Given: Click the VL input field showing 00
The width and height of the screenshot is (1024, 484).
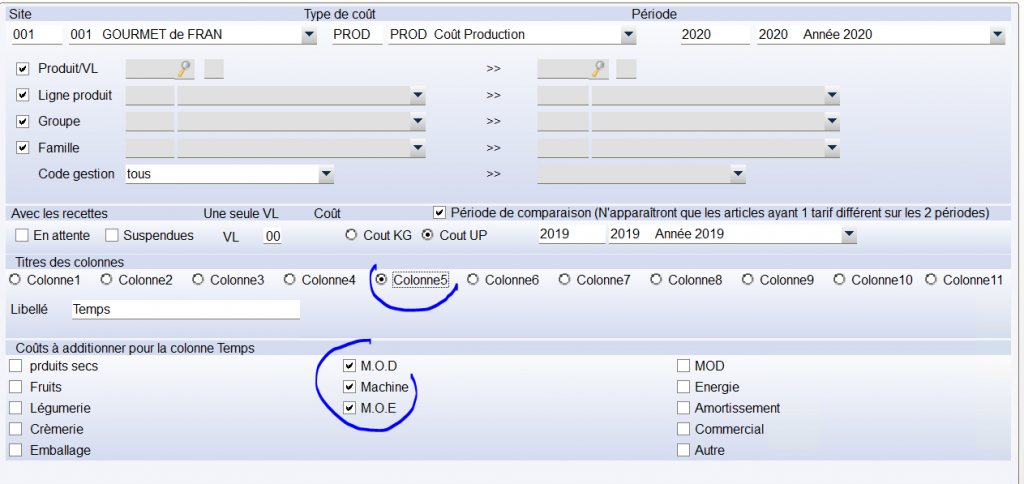Looking at the screenshot, I should [x=272, y=236].
